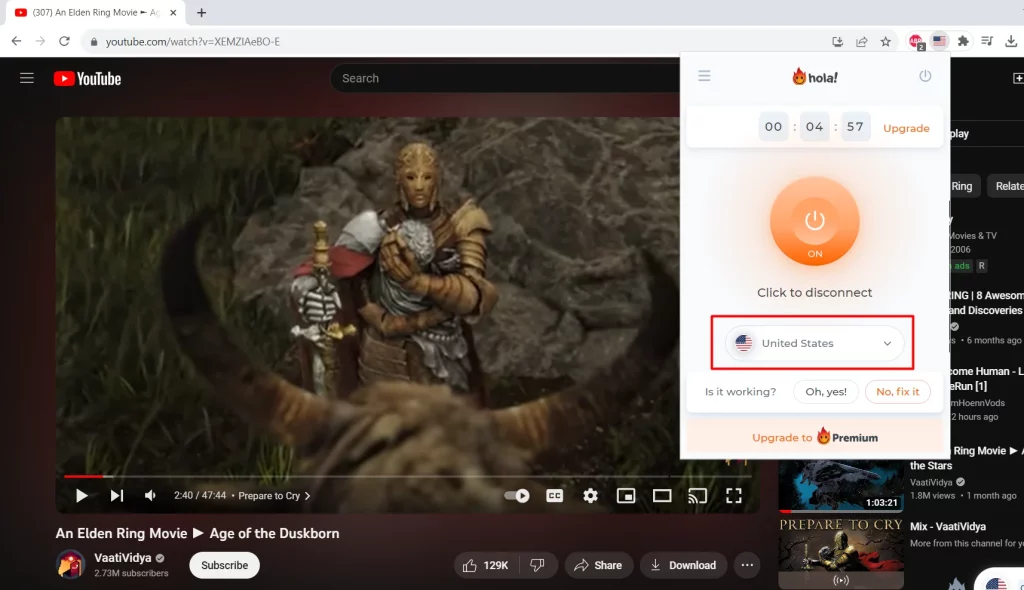Viewport: 1024px width, 590px height.
Task: Open the Hola hamburger menu
Action: 704,76
